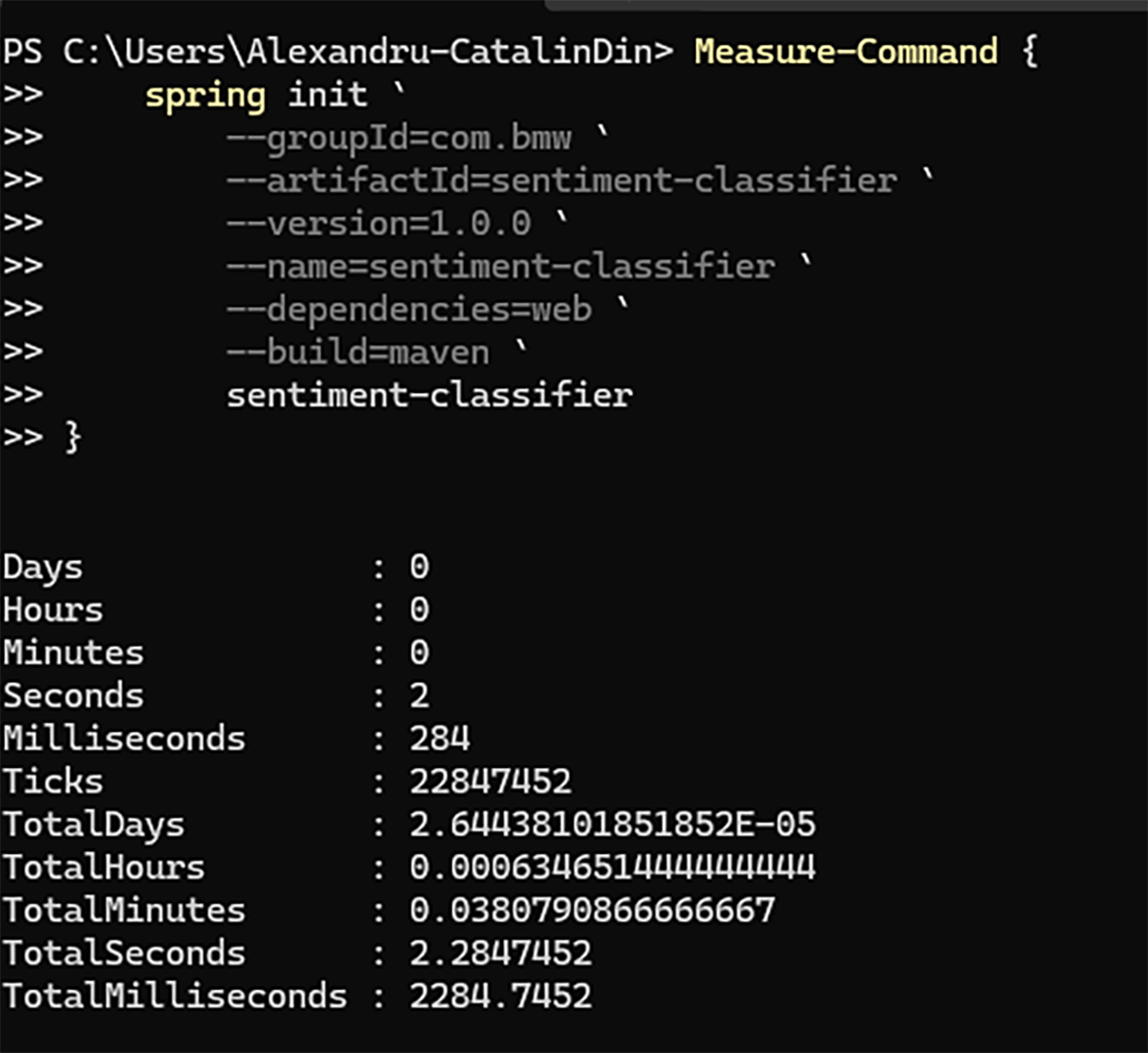This screenshot has width=1148, height=1053.
Task: Click the --artifactId=sentiment-classifier argument
Action: pyautogui.click(x=562, y=180)
